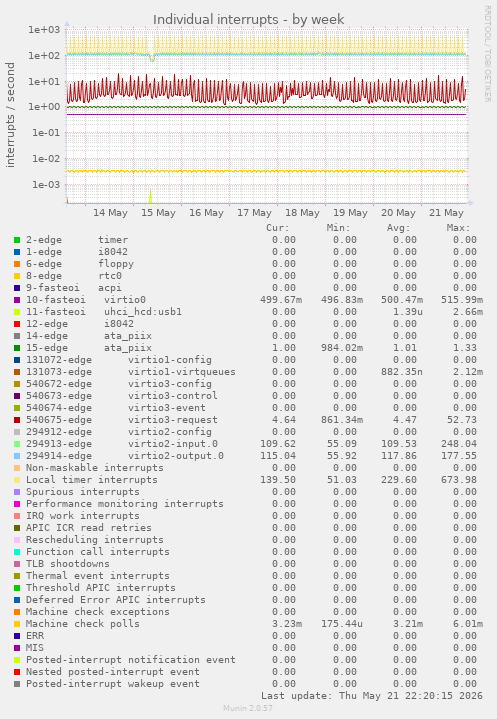The image size is (497, 719).
Task: Click the Local timer interrupts yellow swatch
Action: coord(17,480)
